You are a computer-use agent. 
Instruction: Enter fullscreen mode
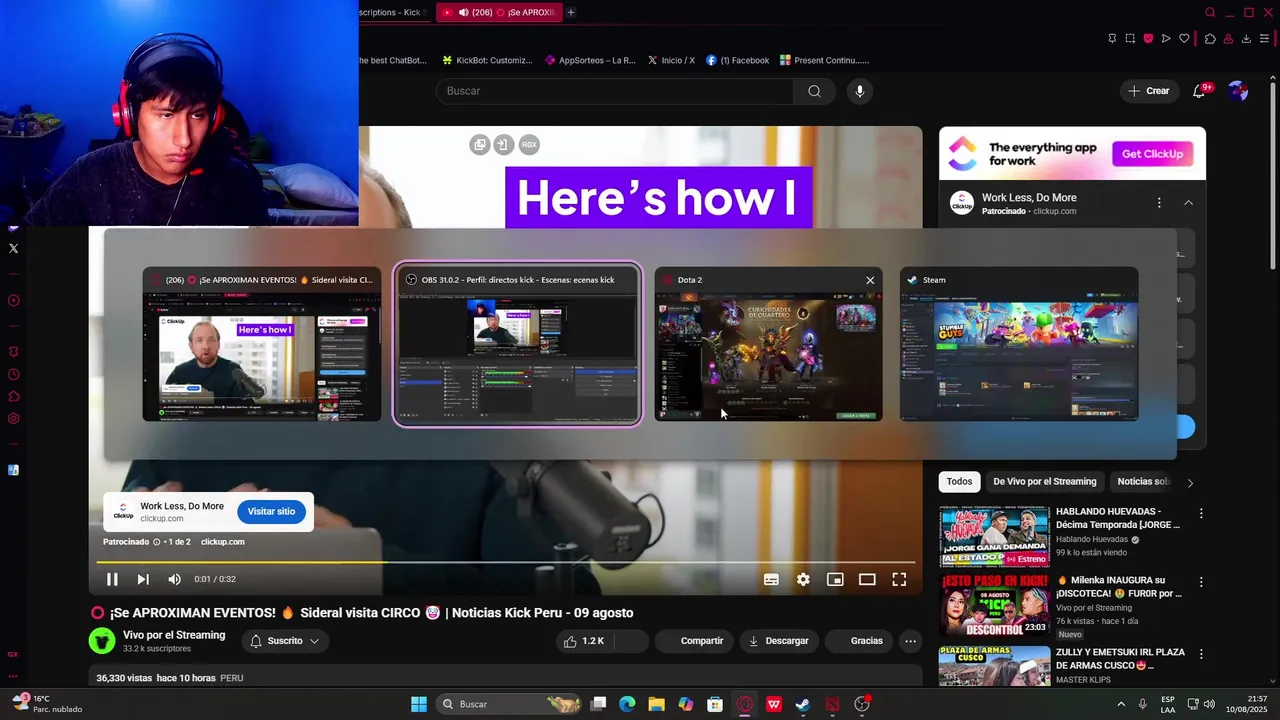tap(899, 579)
